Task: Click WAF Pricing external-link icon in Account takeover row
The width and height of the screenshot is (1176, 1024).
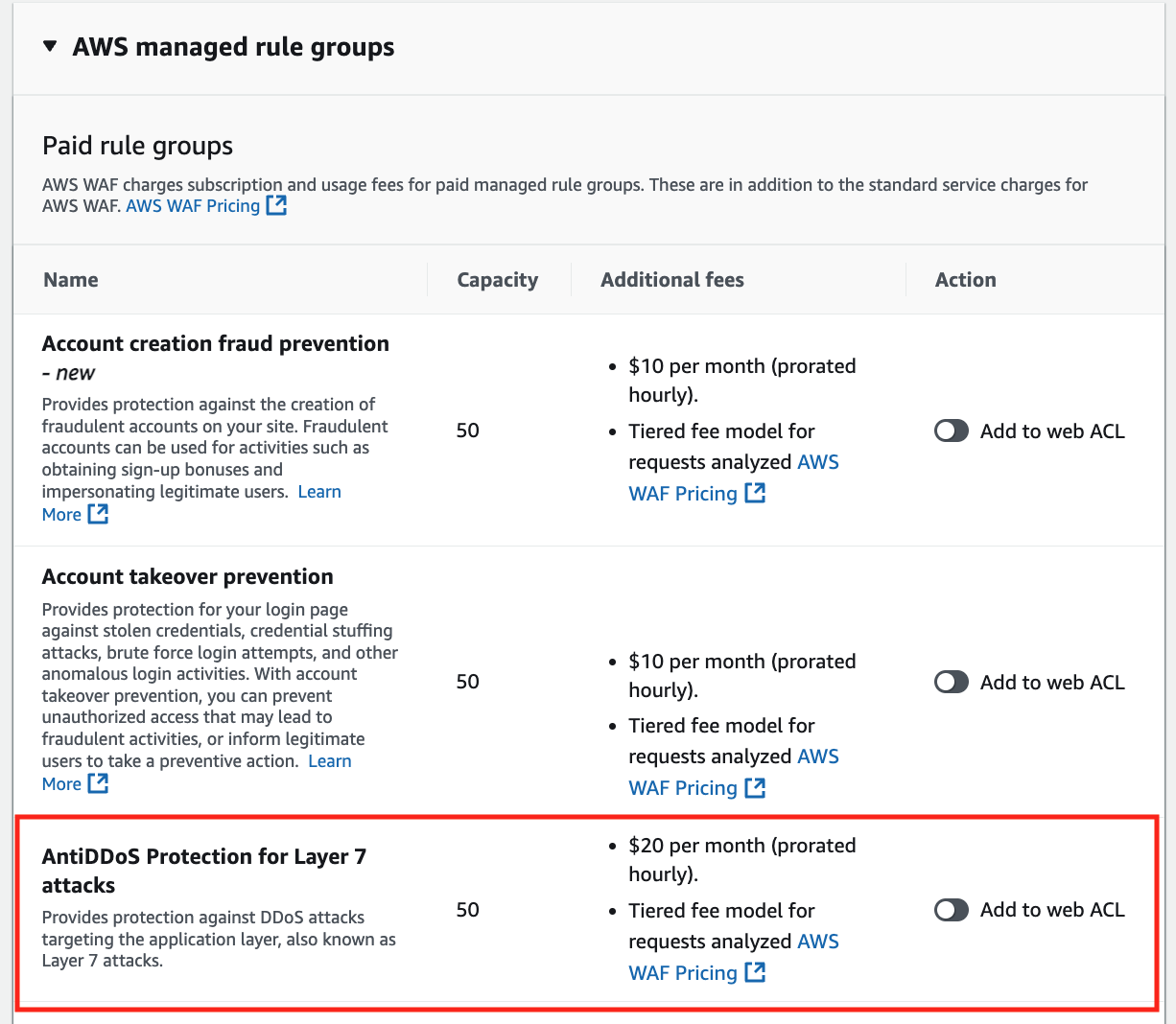Action: point(756,787)
